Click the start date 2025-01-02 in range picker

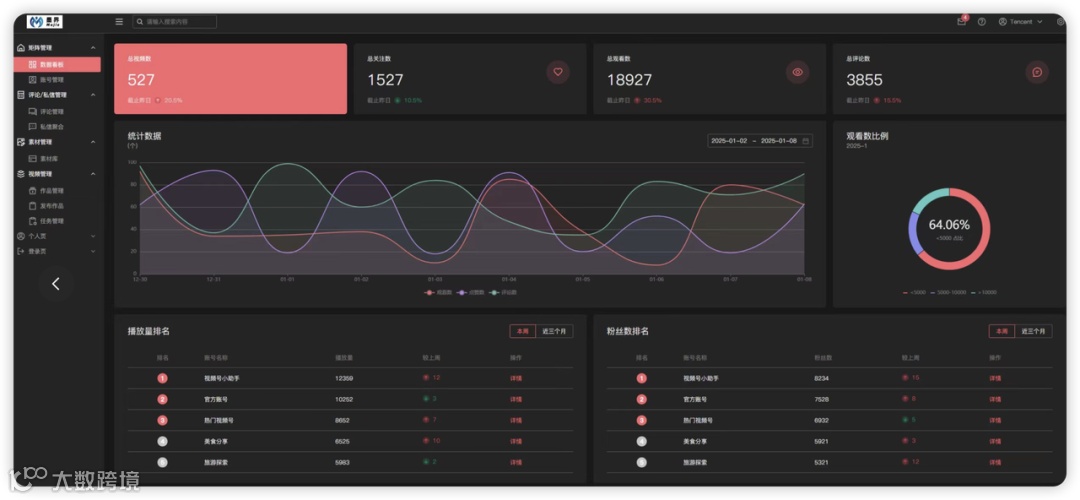point(729,140)
